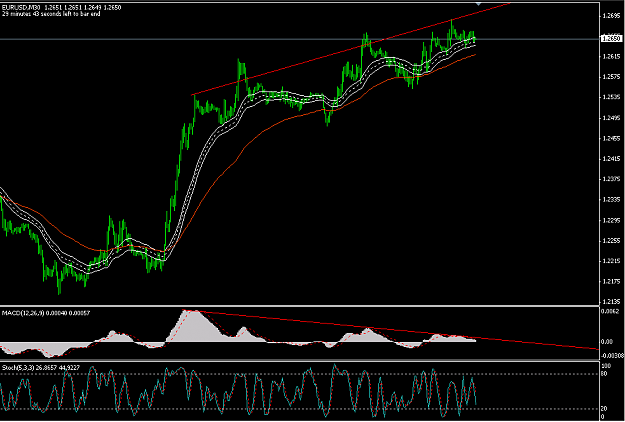
Task: Click the -0.00308 MACD scale value
Action: [x=612, y=355]
